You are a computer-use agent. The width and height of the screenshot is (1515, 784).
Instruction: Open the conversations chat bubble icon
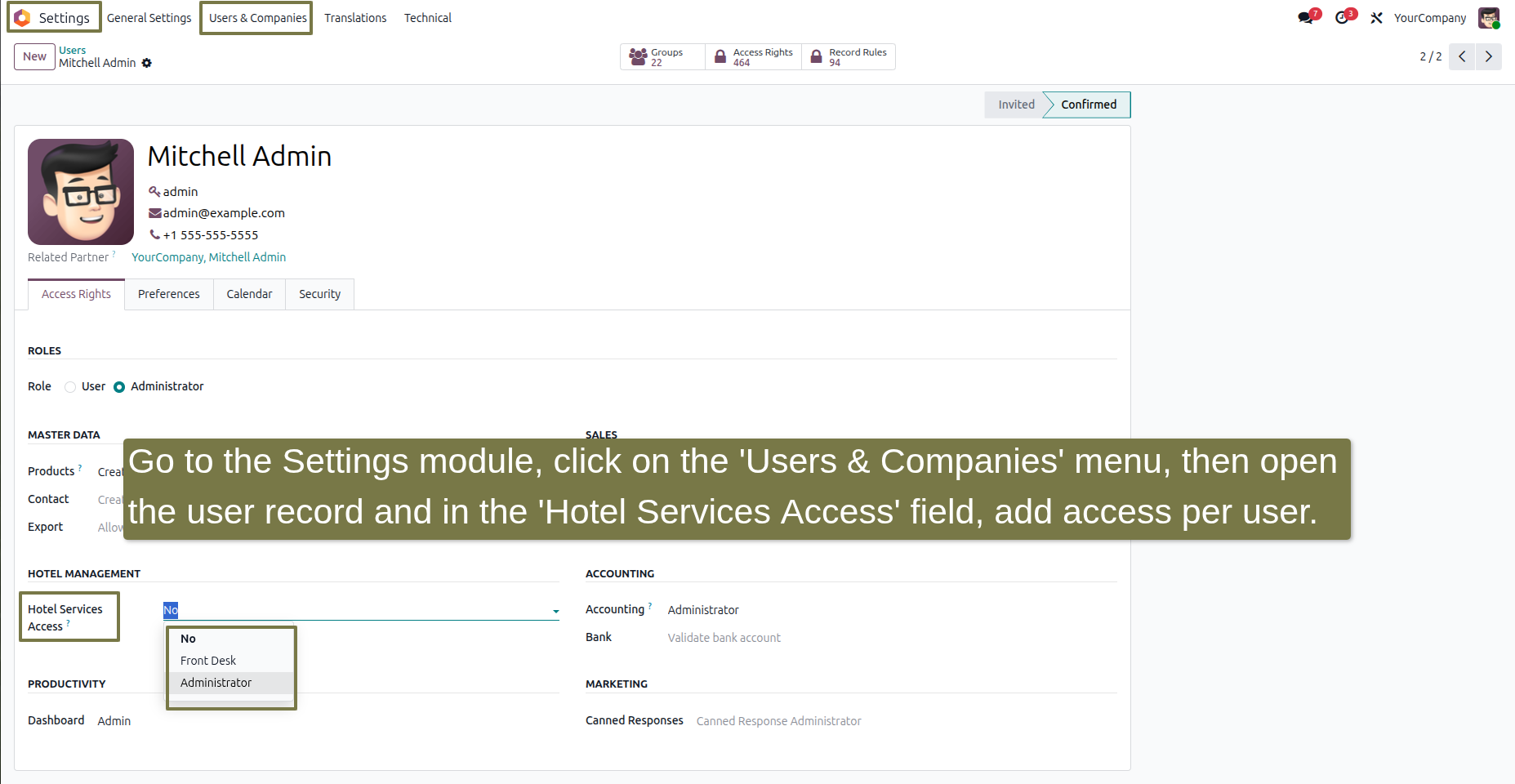pos(1306,18)
